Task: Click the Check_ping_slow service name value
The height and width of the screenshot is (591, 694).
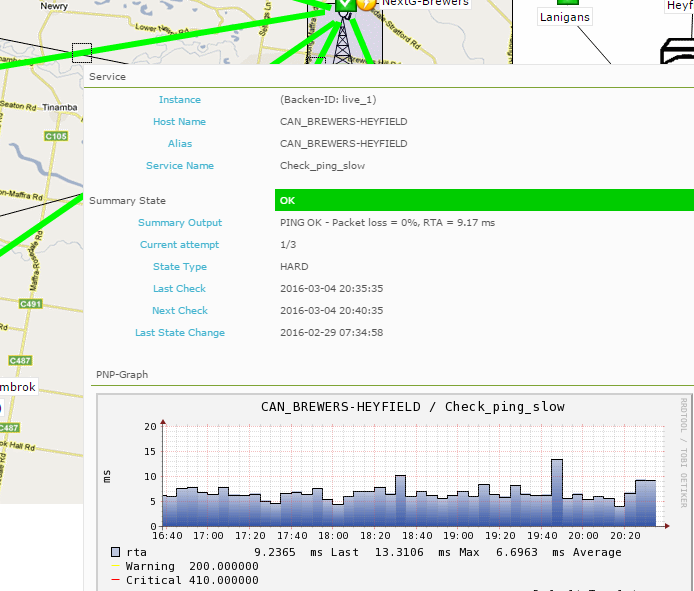Action: [322, 166]
